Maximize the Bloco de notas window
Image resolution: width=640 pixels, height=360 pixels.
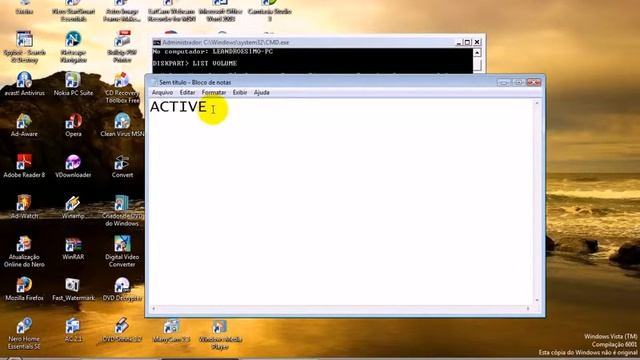pyautogui.click(x=518, y=82)
